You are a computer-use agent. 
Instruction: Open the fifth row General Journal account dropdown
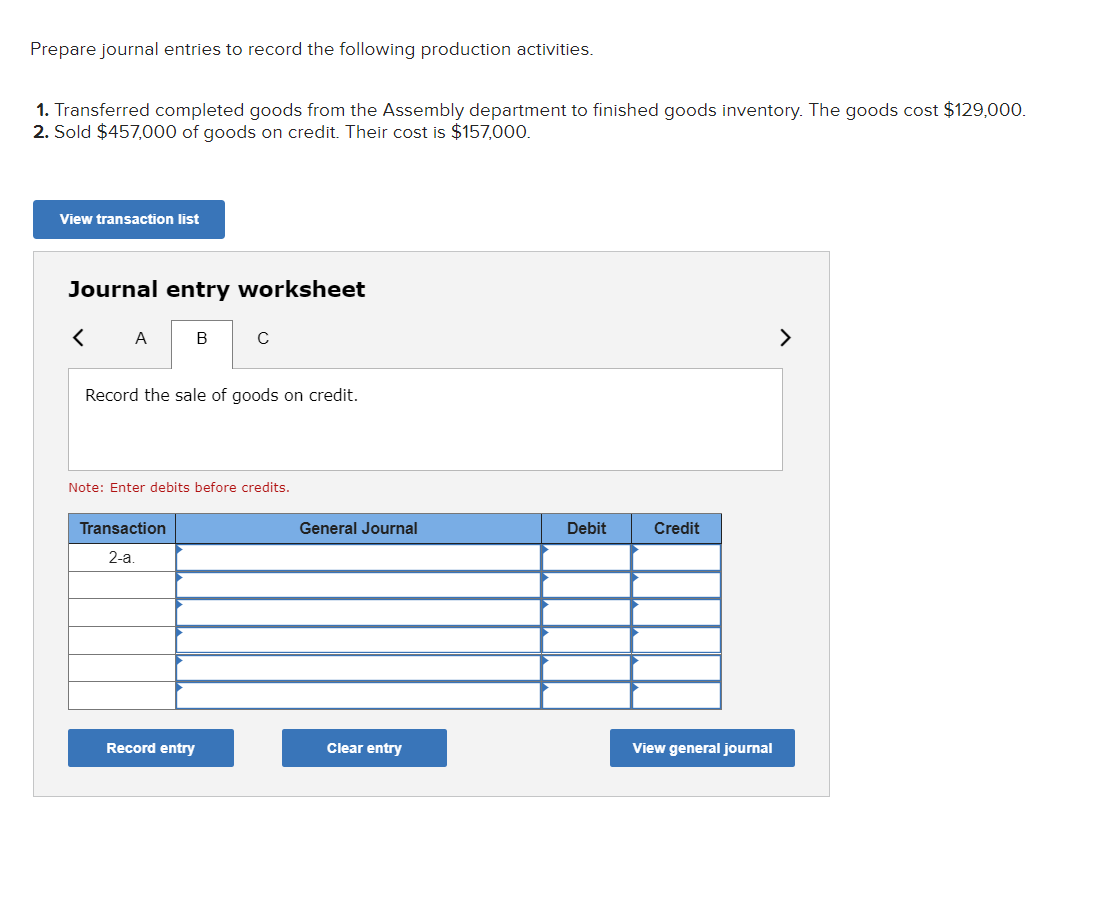tap(358, 668)
